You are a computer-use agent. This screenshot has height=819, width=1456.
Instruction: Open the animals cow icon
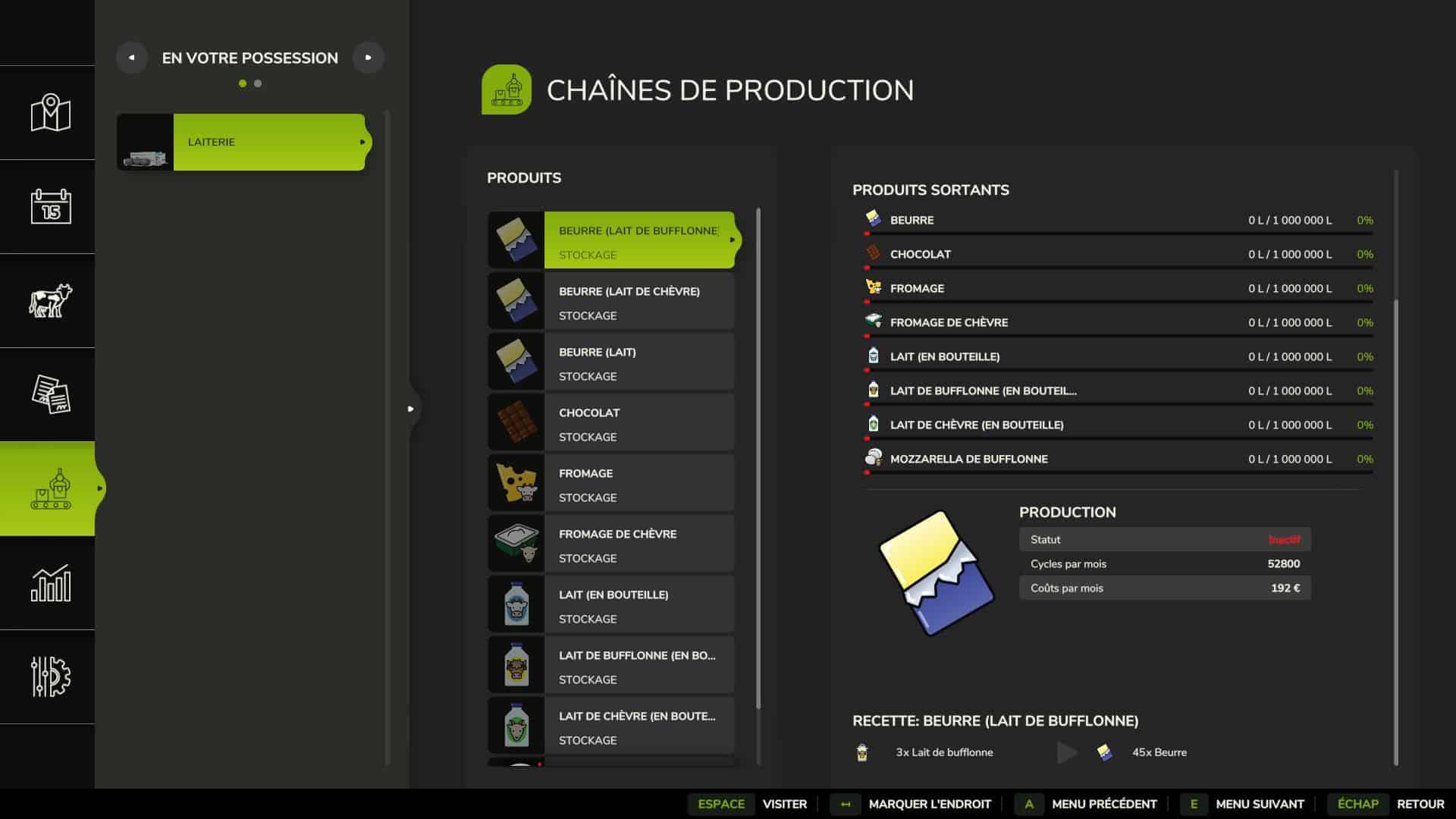point(50,300)
